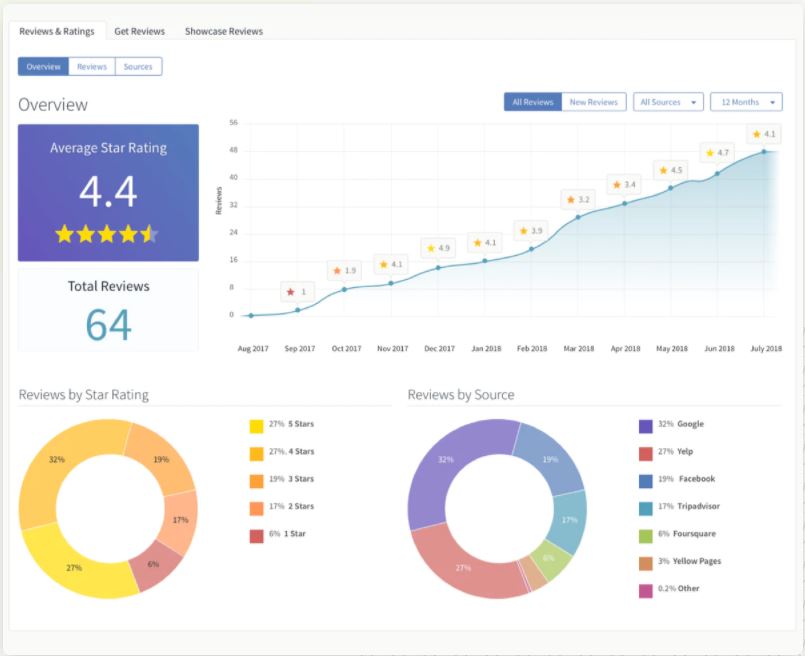Click the Tripadvisor color swatch

tap(646, 506)
